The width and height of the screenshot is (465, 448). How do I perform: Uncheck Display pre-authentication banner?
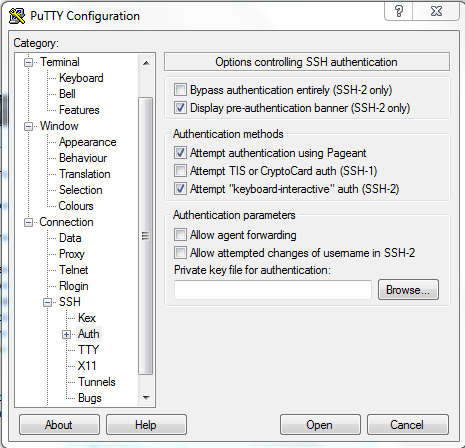tap(180, 108)
